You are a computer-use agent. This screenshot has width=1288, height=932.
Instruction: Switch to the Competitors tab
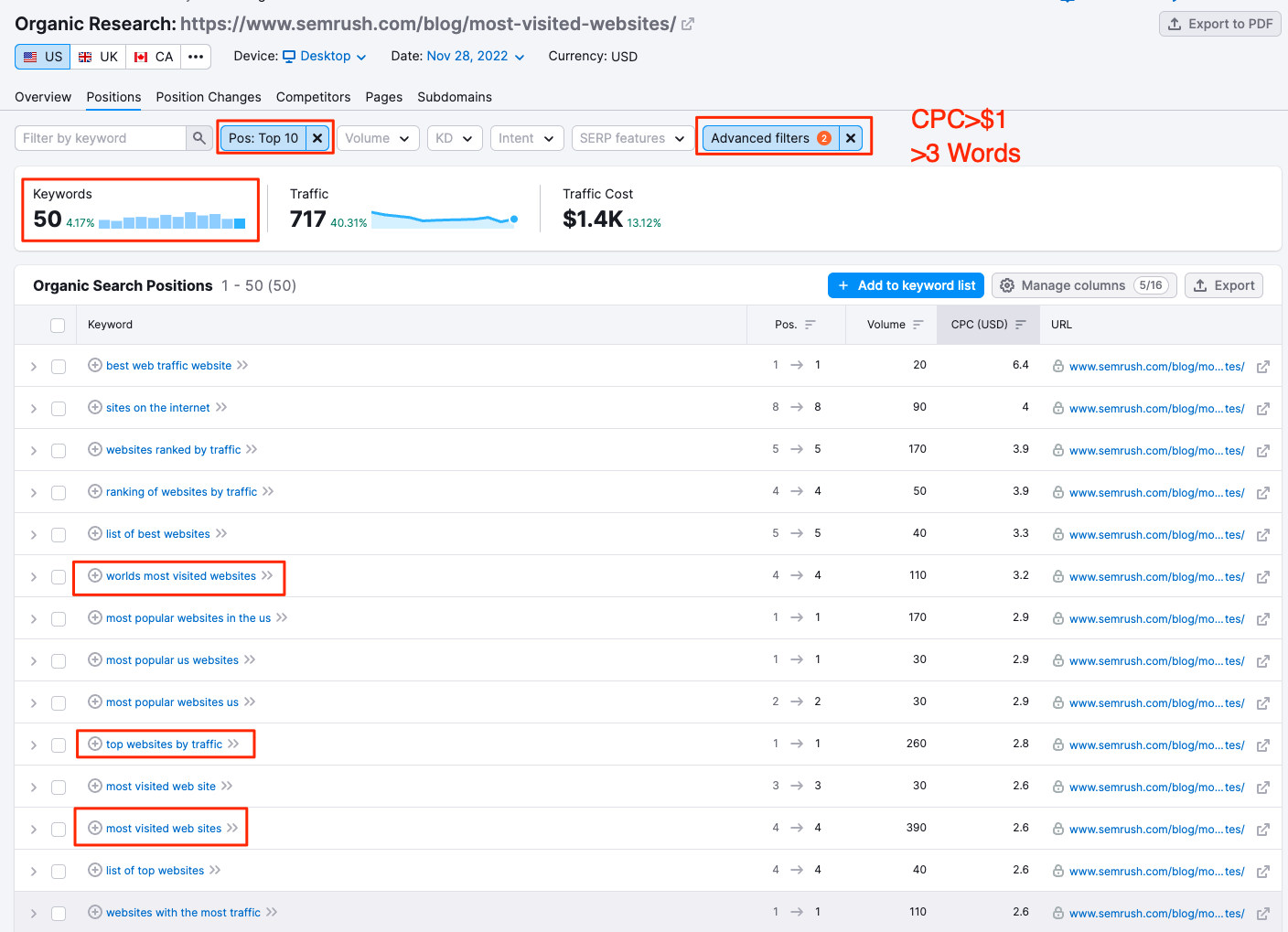click(313, 97)
